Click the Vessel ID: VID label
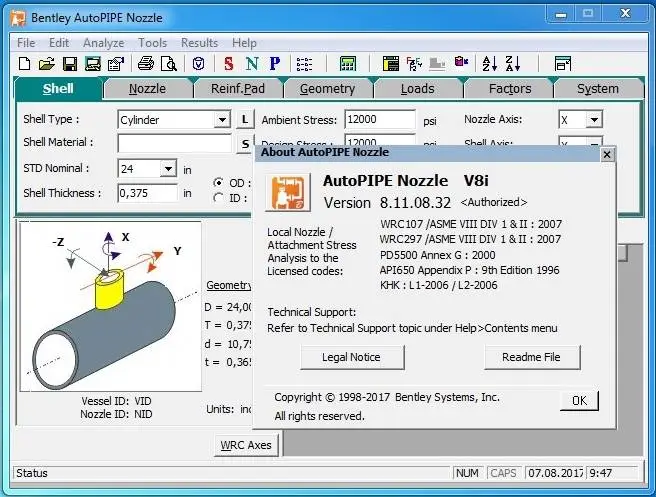Screen dimensions: 656x497 click(116, 401)
